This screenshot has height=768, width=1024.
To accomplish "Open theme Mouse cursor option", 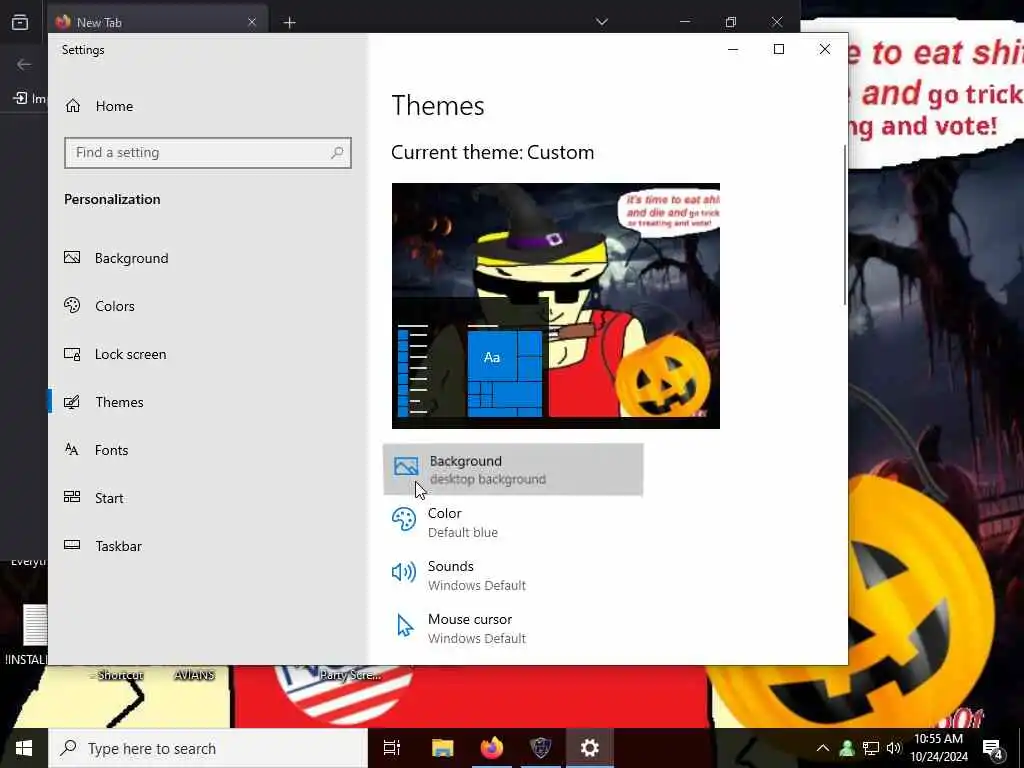I will (513, 628).
